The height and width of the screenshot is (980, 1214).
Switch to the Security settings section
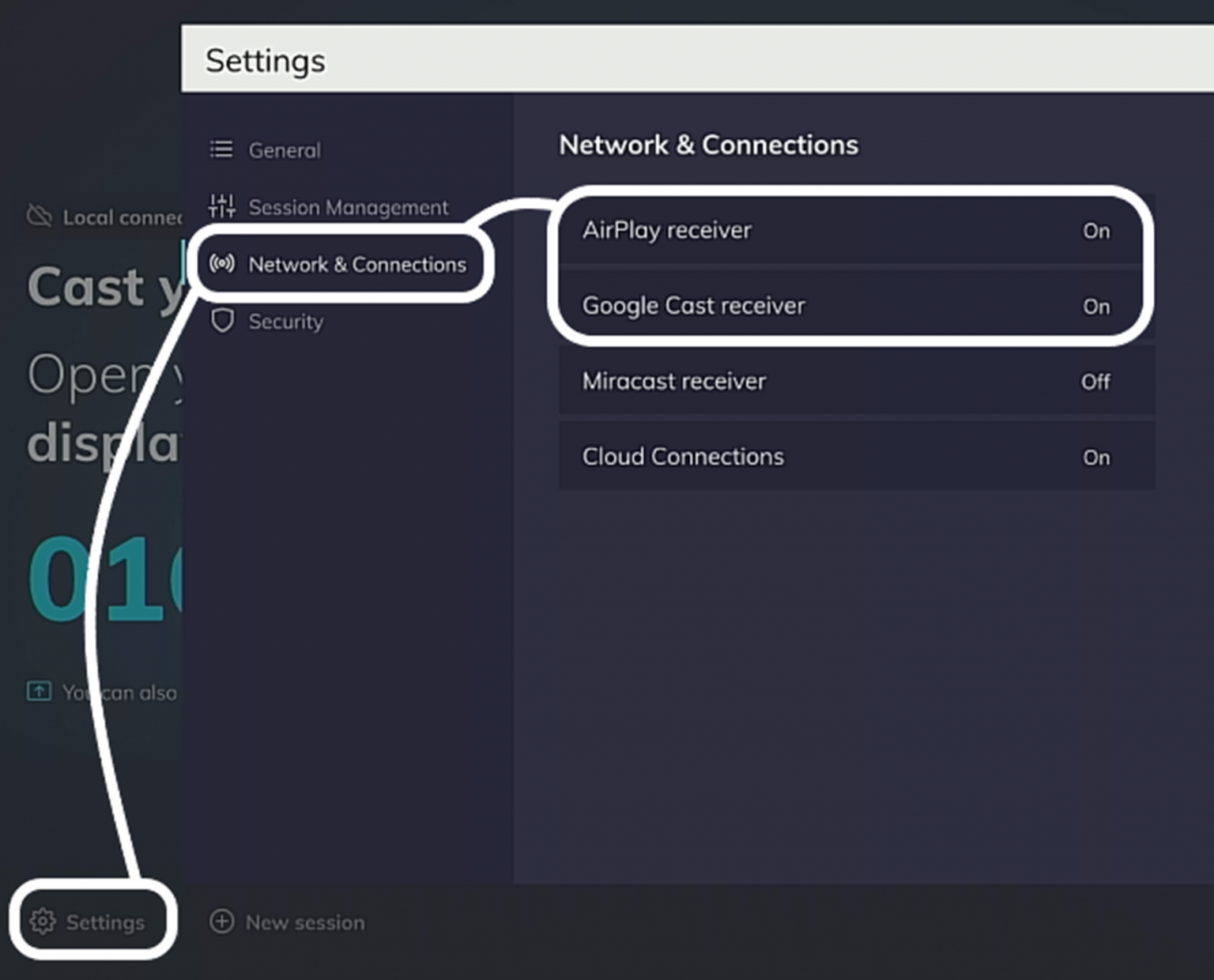286,321
